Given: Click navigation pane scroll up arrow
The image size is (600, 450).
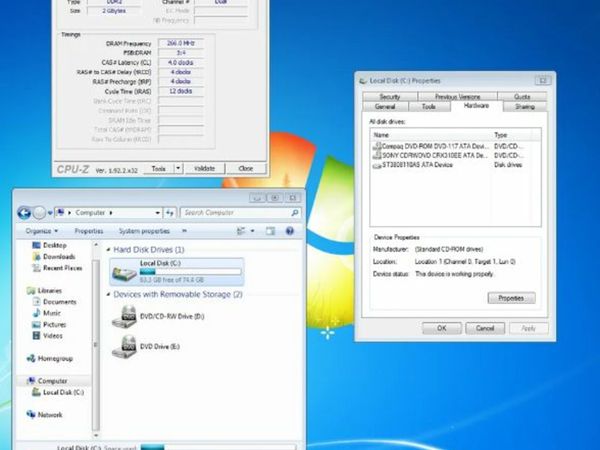Looking at the screenshot, I should [96, 245].
